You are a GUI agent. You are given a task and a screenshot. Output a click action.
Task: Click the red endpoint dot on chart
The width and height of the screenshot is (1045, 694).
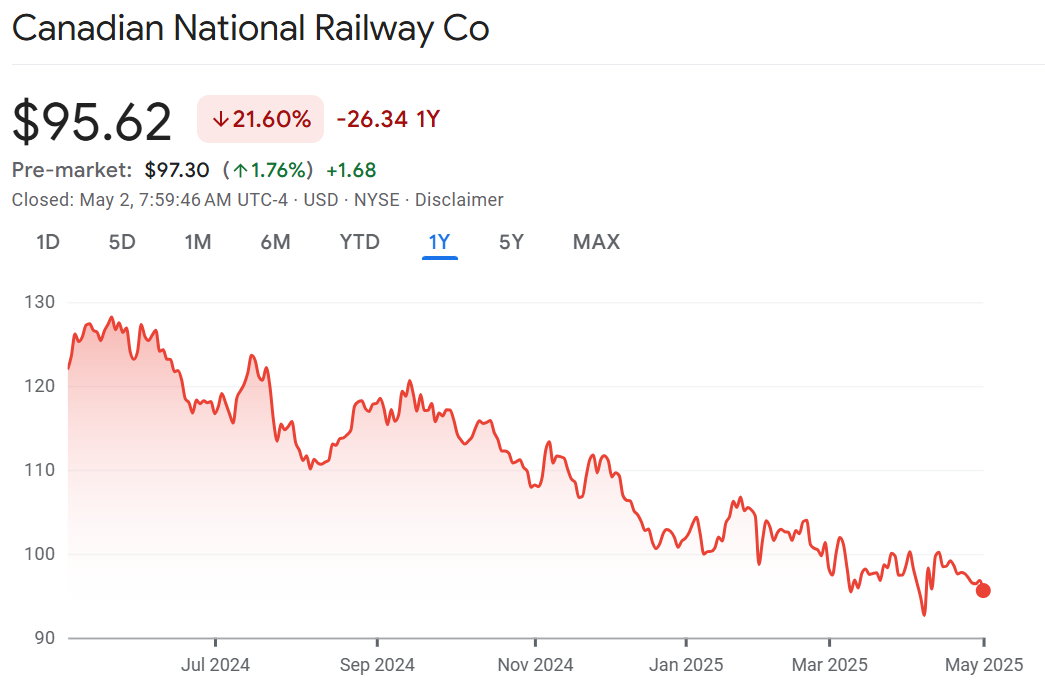[x=983, y=590]
